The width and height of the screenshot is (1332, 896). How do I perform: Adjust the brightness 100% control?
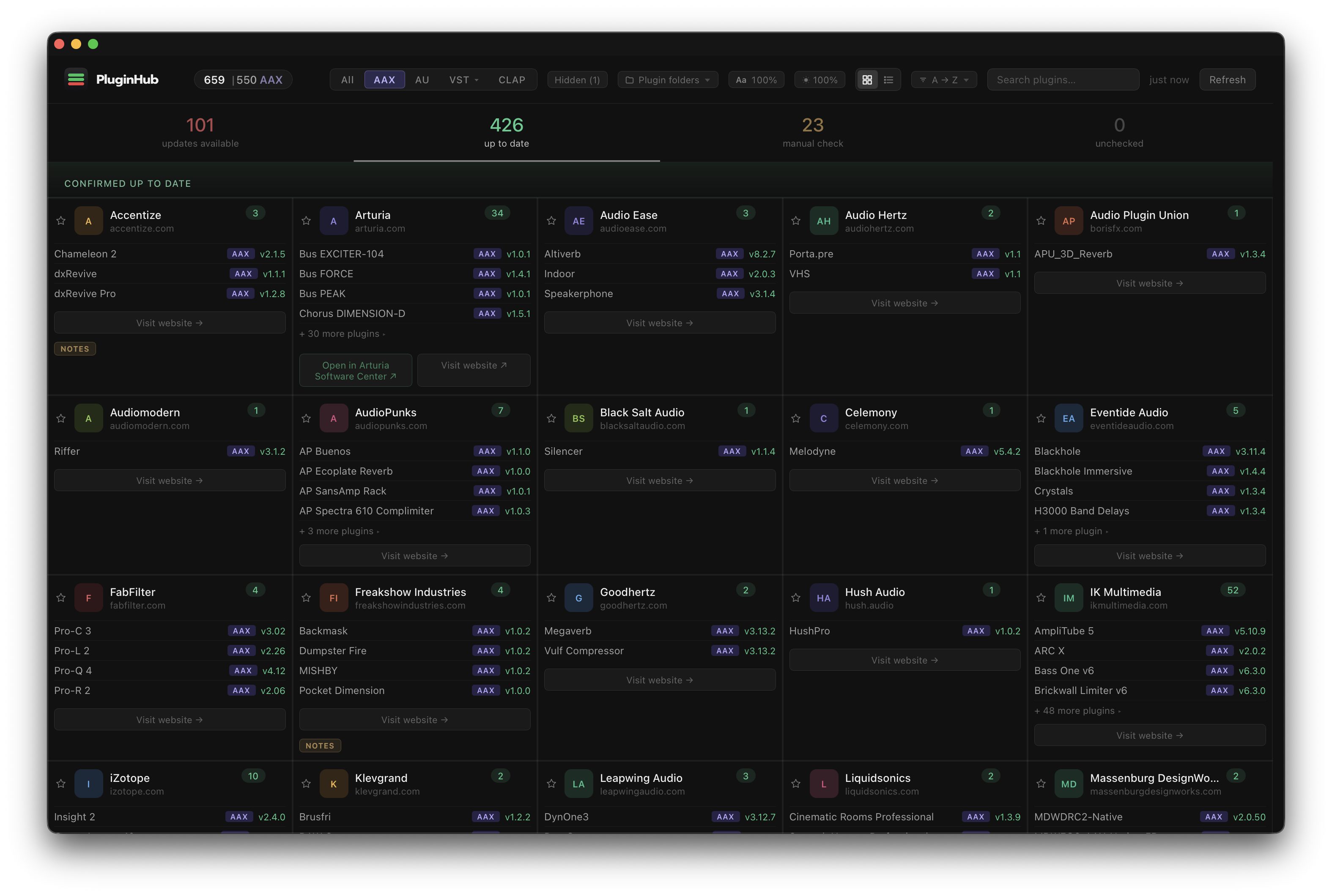[x=820, y=80]
